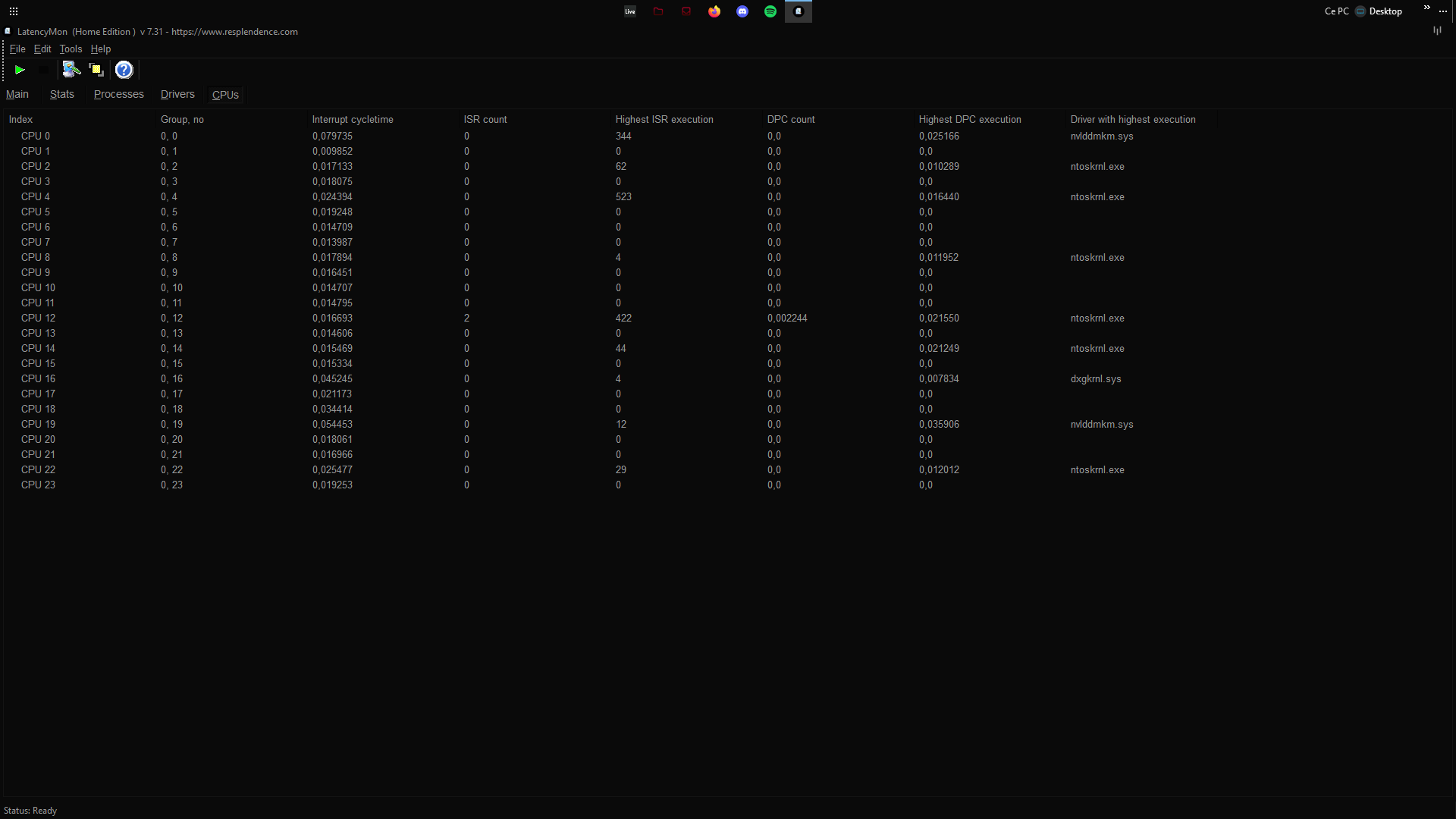Screen dimensions: 1456x819
Task: Open the apps grid icon in corner
Action: [x=14, y=11]
